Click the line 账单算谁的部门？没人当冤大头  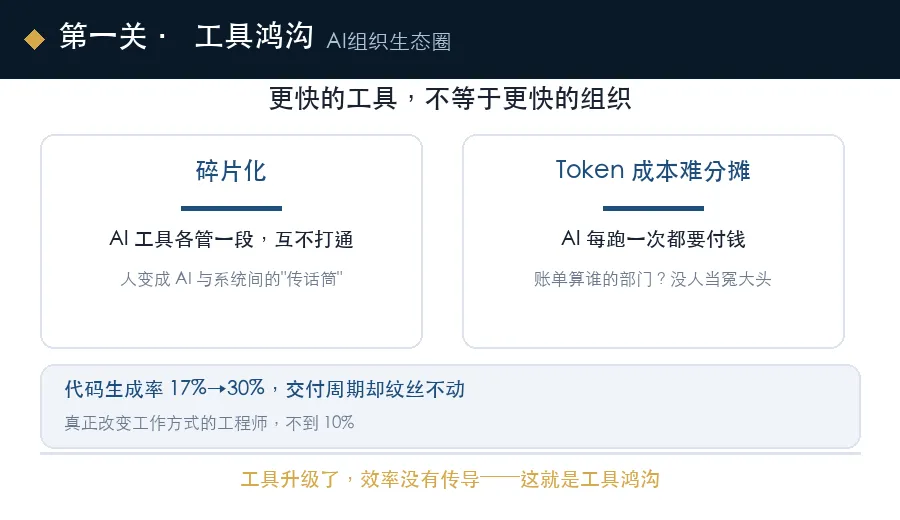click(653, 279)
